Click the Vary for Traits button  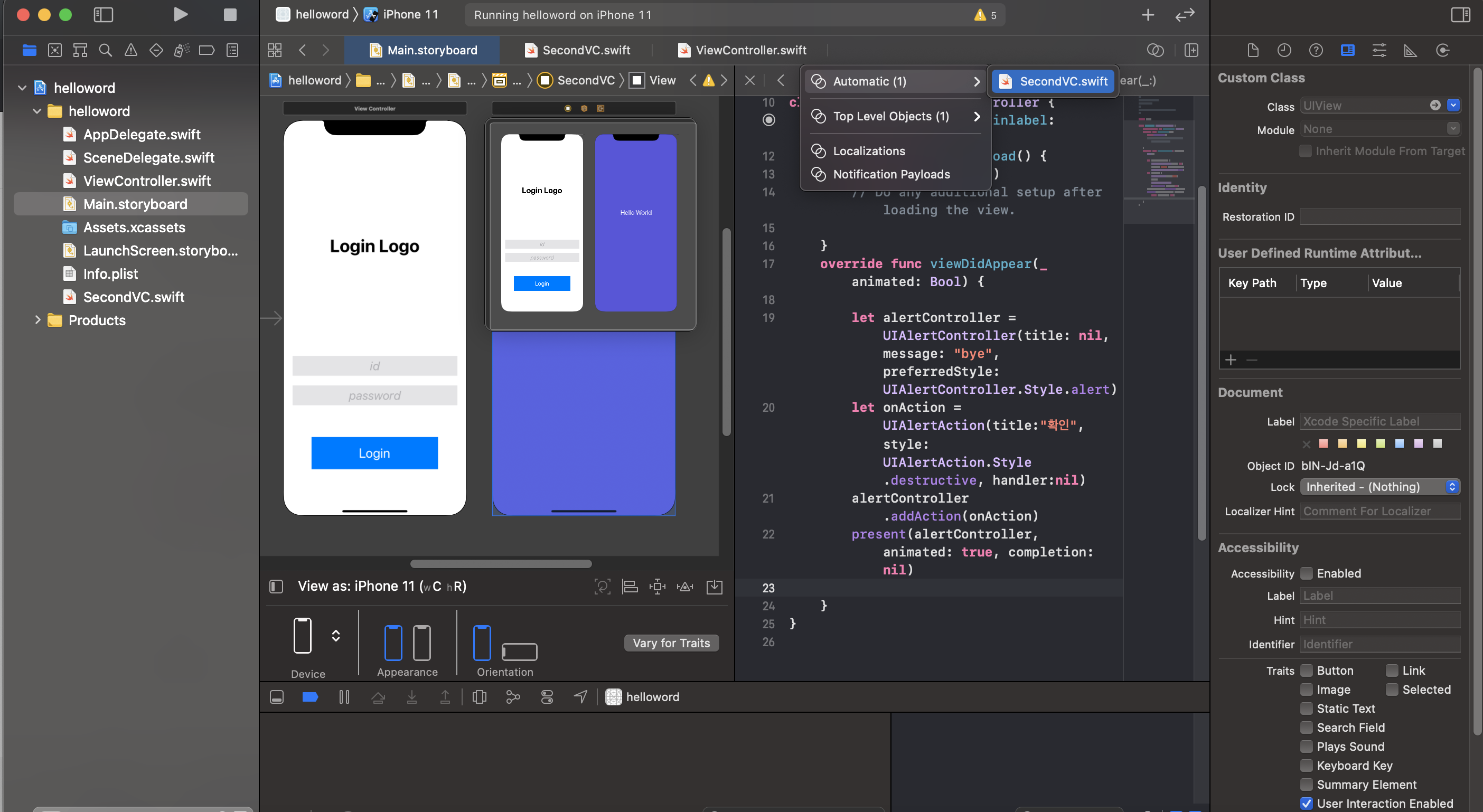tap(671, 643)
